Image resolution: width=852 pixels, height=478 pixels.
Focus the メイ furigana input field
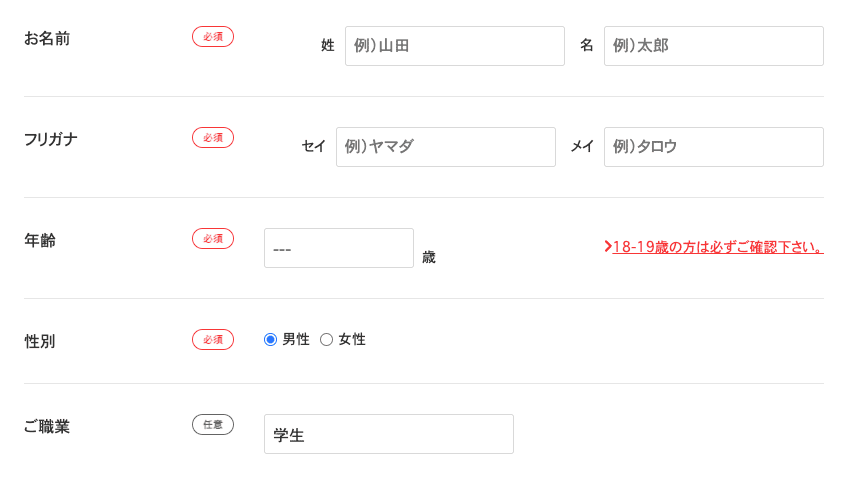[713, 147]
